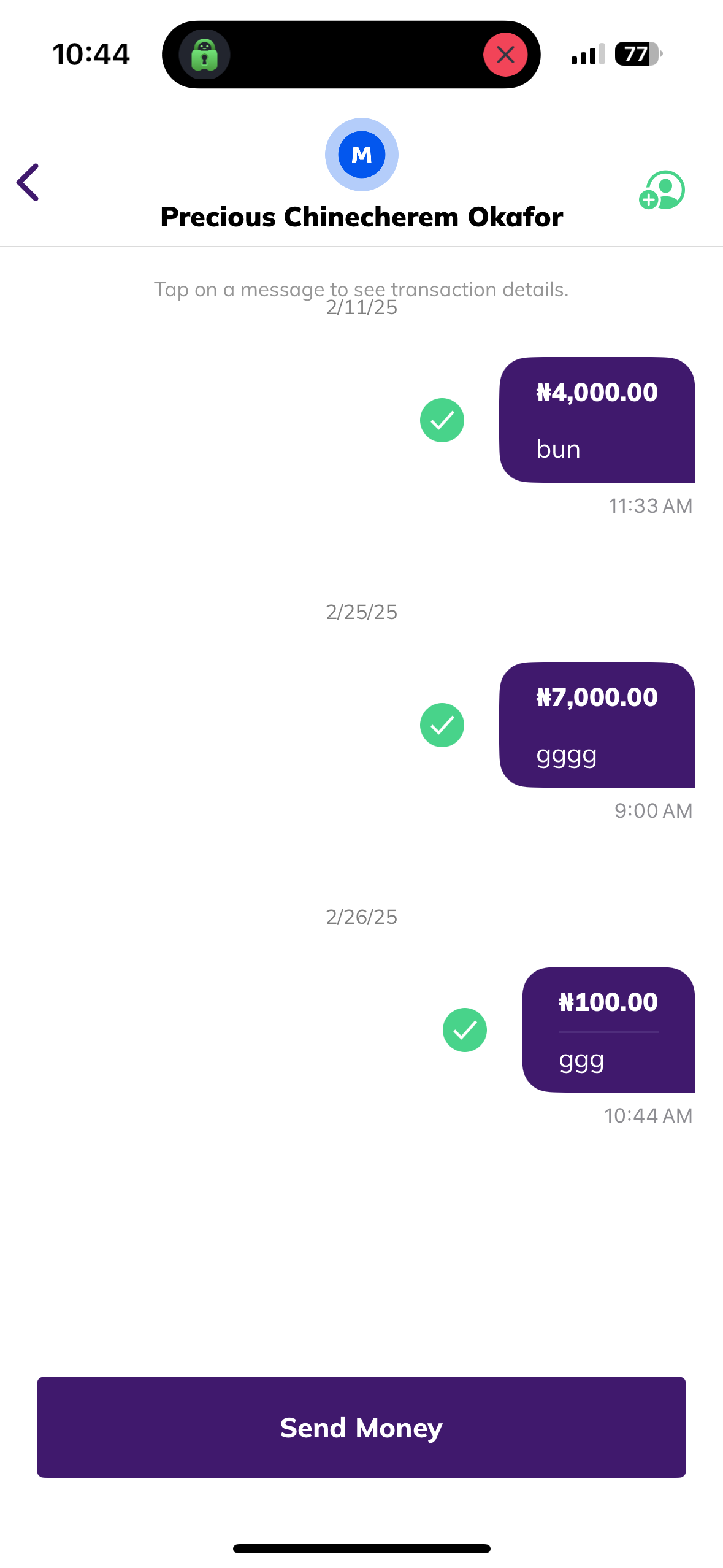The image size is (723, 1568).
Task: Tap the Precious Chinecherem Okafor name header
Action: pos(361,217)
